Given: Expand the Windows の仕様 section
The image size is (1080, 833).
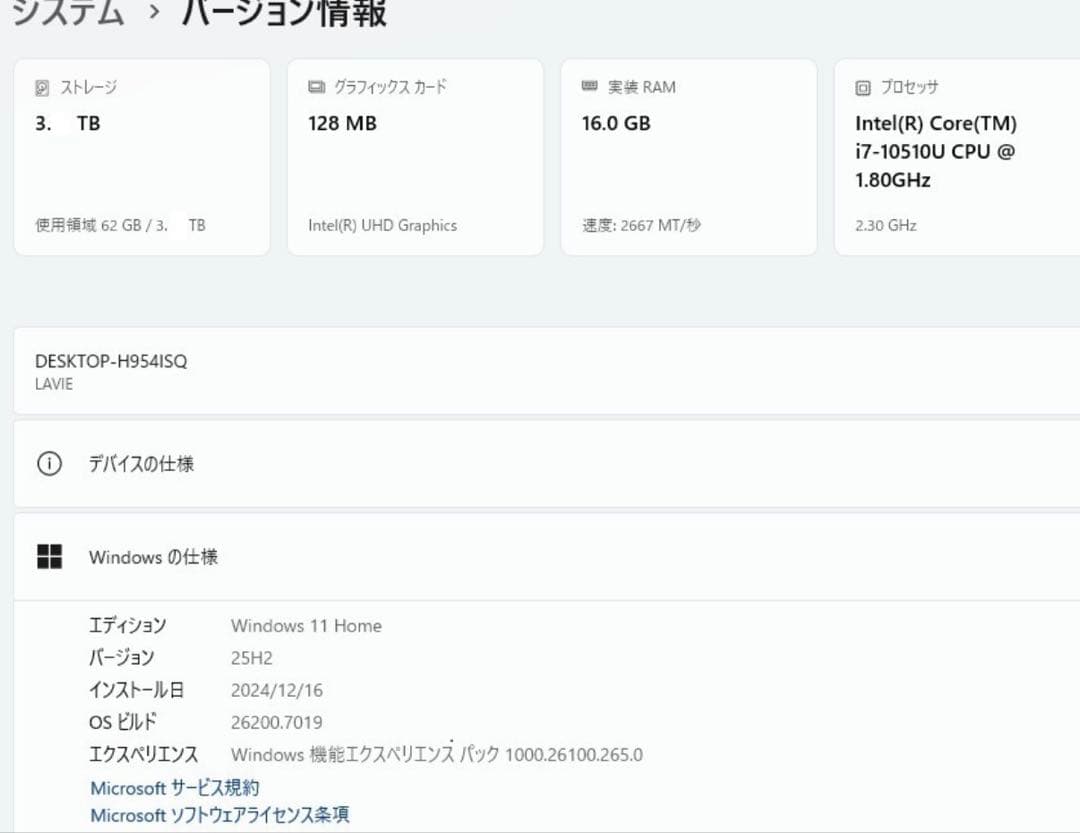Looking at the screenshot, I should point(540,557).
